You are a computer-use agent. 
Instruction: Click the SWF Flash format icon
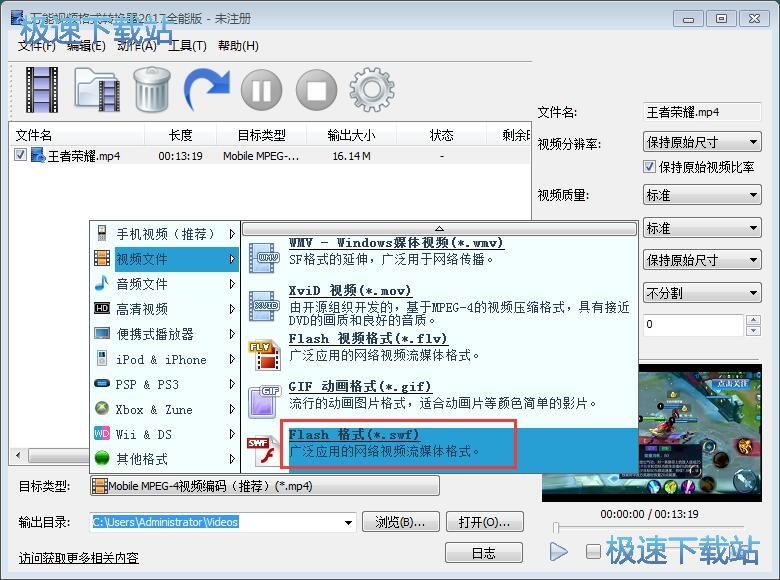coord(262,450)
